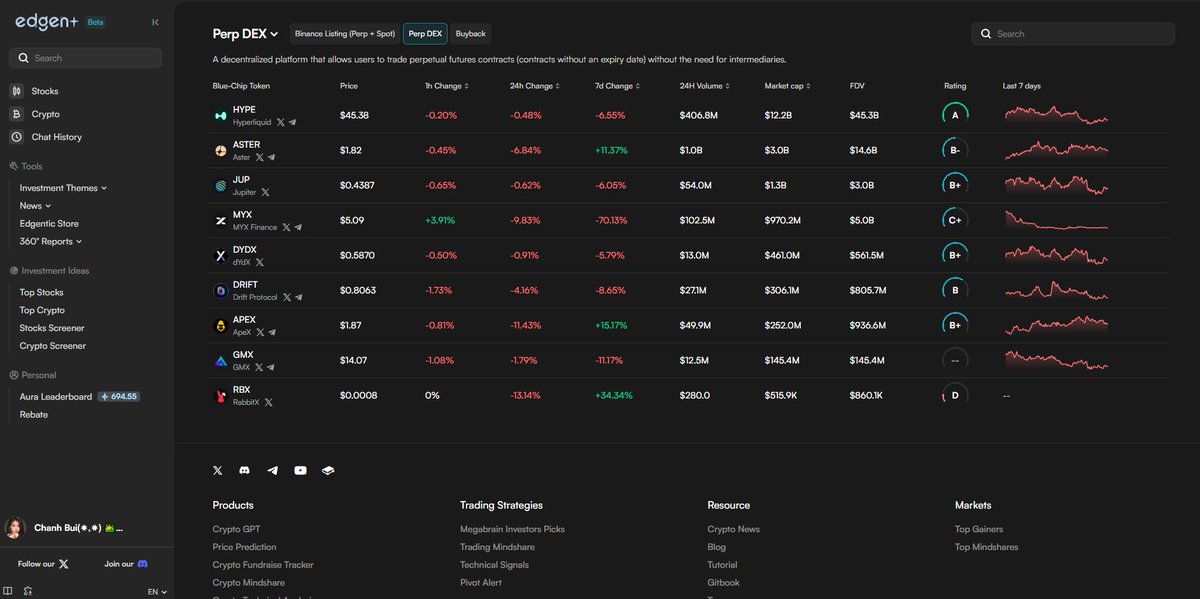Image resolution: width=1200 pixels, height=599 pixels.
Task: Open Rebate in sidebar
Action: click(34, 415)
